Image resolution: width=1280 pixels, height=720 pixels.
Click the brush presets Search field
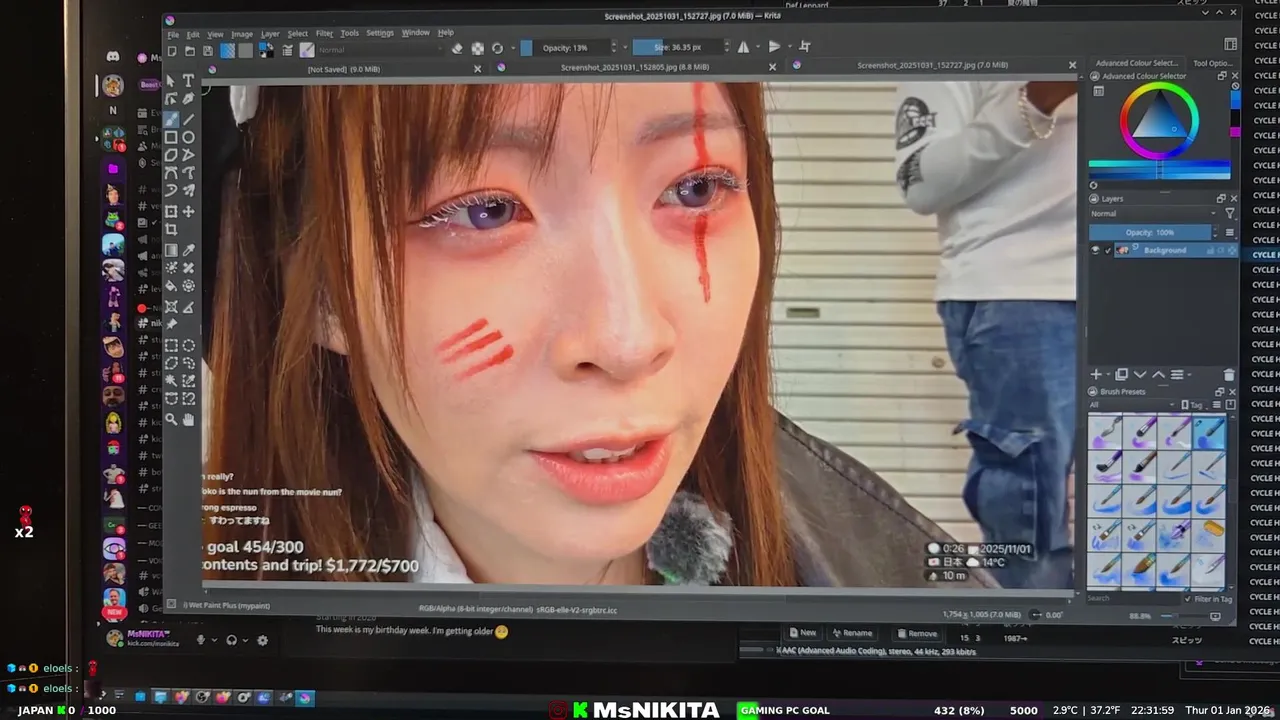(x=1133, y=598)
